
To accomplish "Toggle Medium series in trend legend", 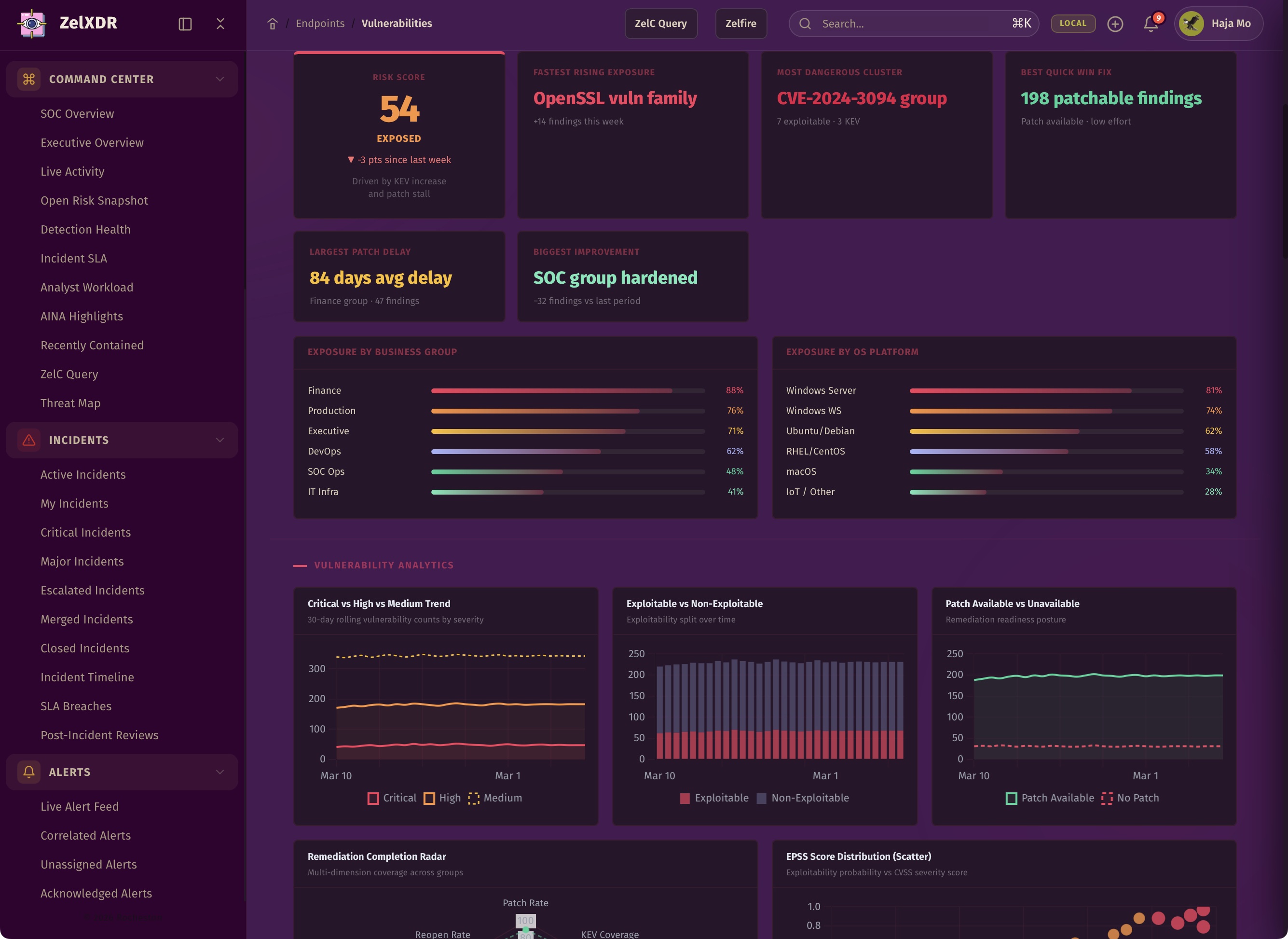I will [494, 798].
